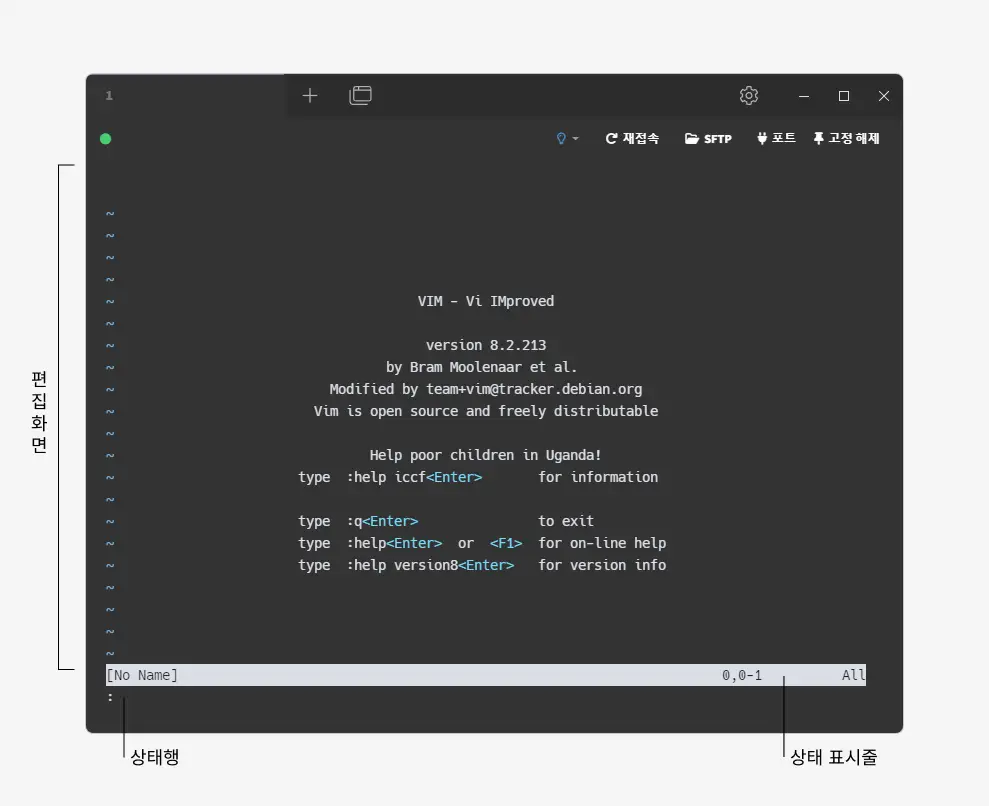Click the split window icon in title bar
Viewport: 989px width, 806px height.
click(x=360, y=95)
